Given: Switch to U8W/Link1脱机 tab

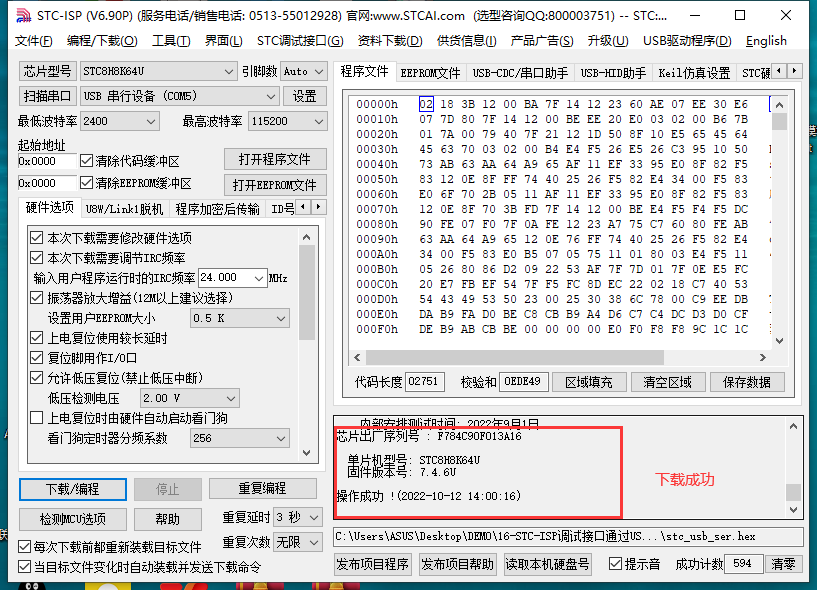Looking at the screenshot, I should point(125,210).
